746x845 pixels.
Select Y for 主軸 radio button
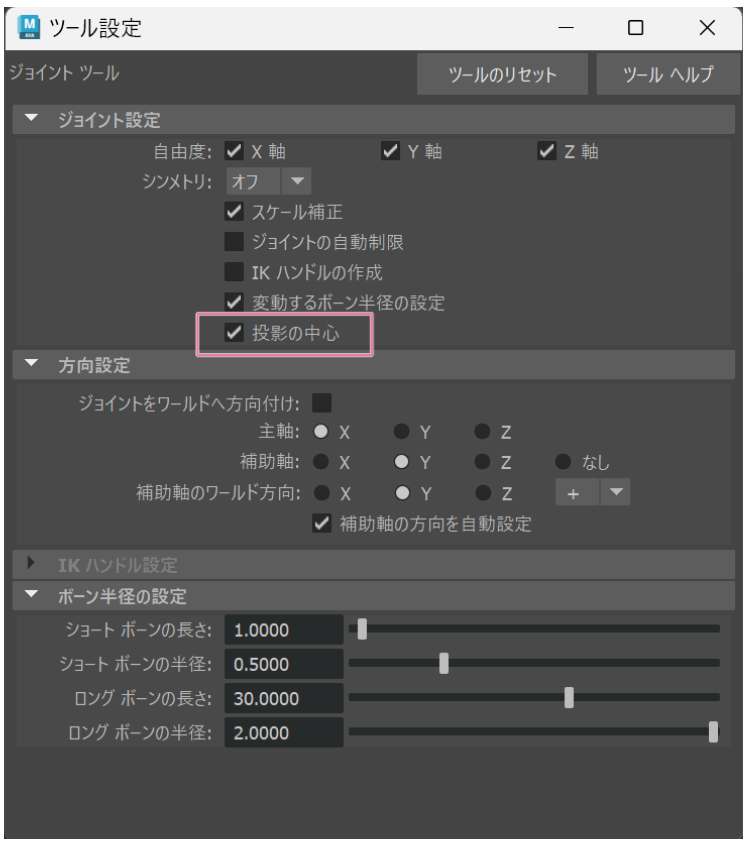pyautogui.click(x=401, y=432)
